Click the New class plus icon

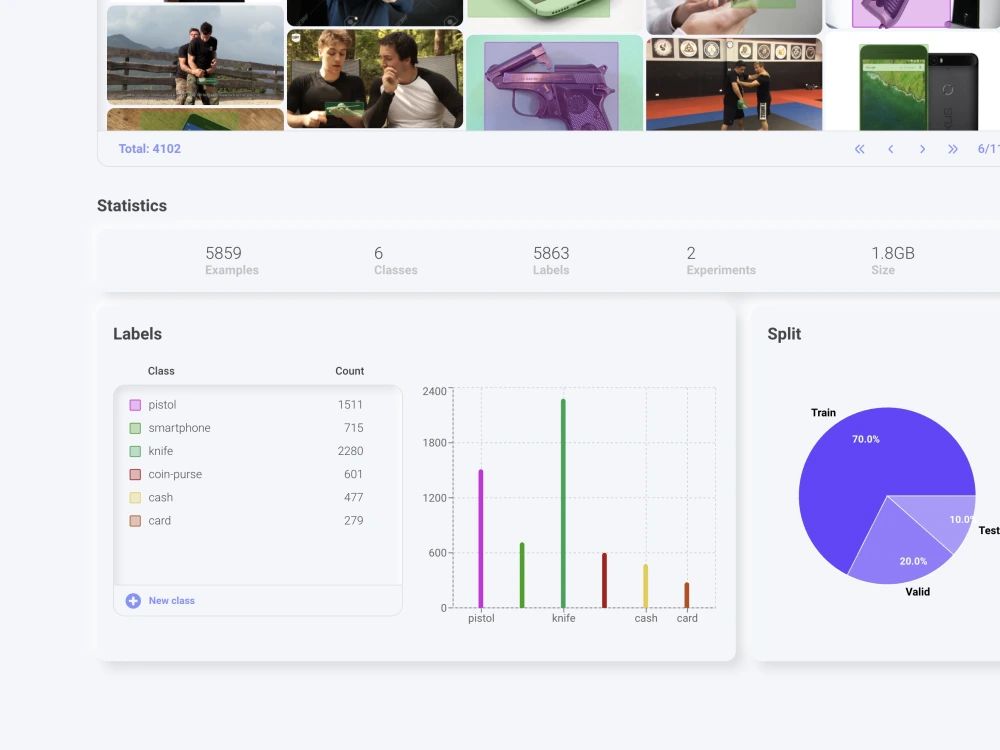(x=133, y=601)
